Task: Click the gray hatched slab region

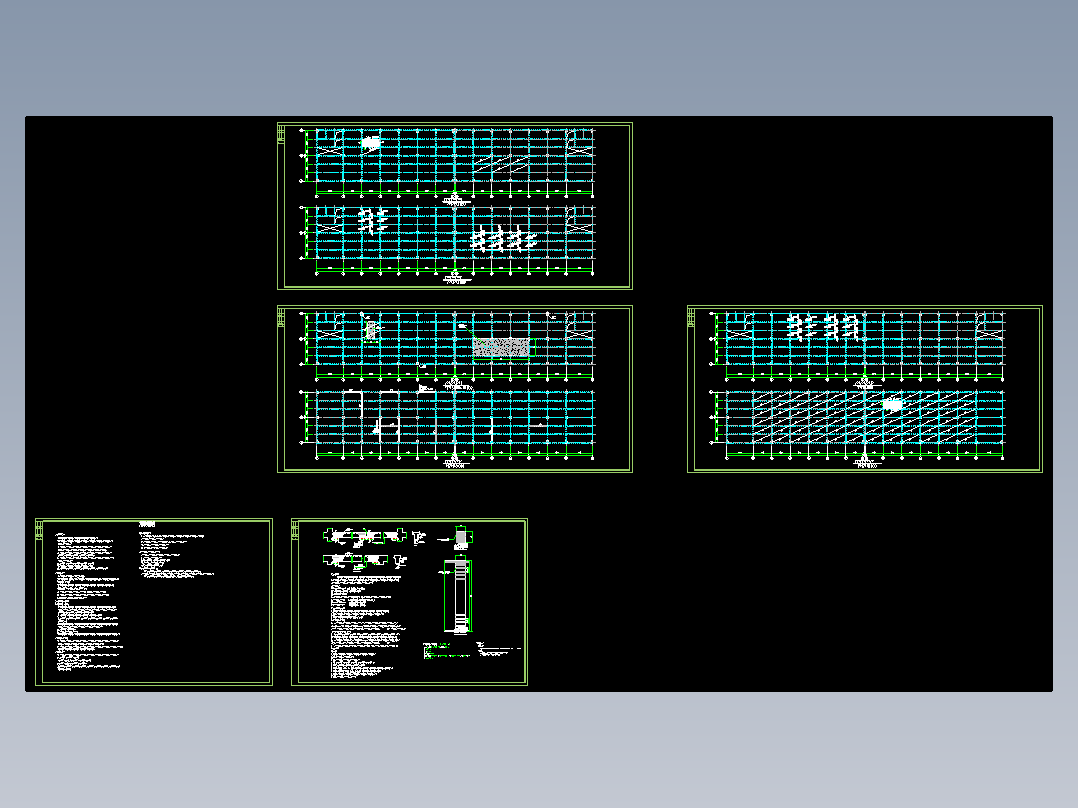Action: point(503,347)
